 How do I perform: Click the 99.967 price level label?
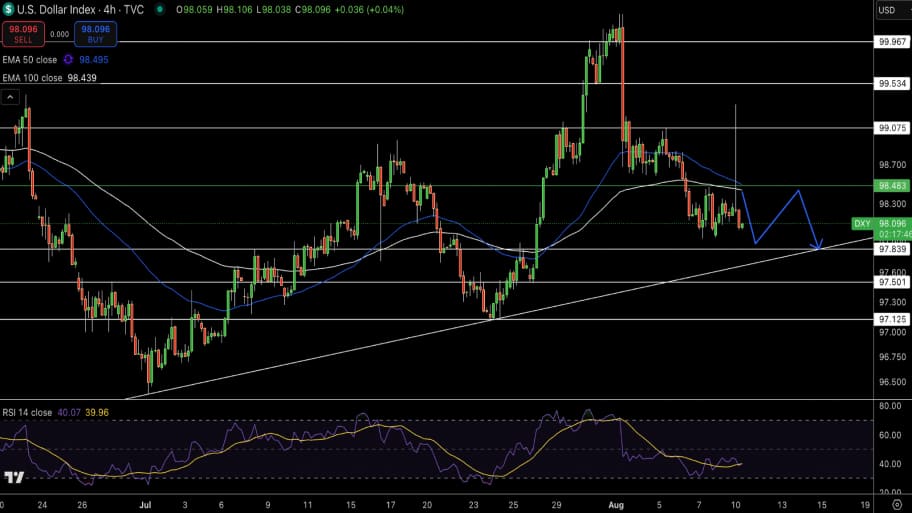pyautogui.click(x=892, y=42)
